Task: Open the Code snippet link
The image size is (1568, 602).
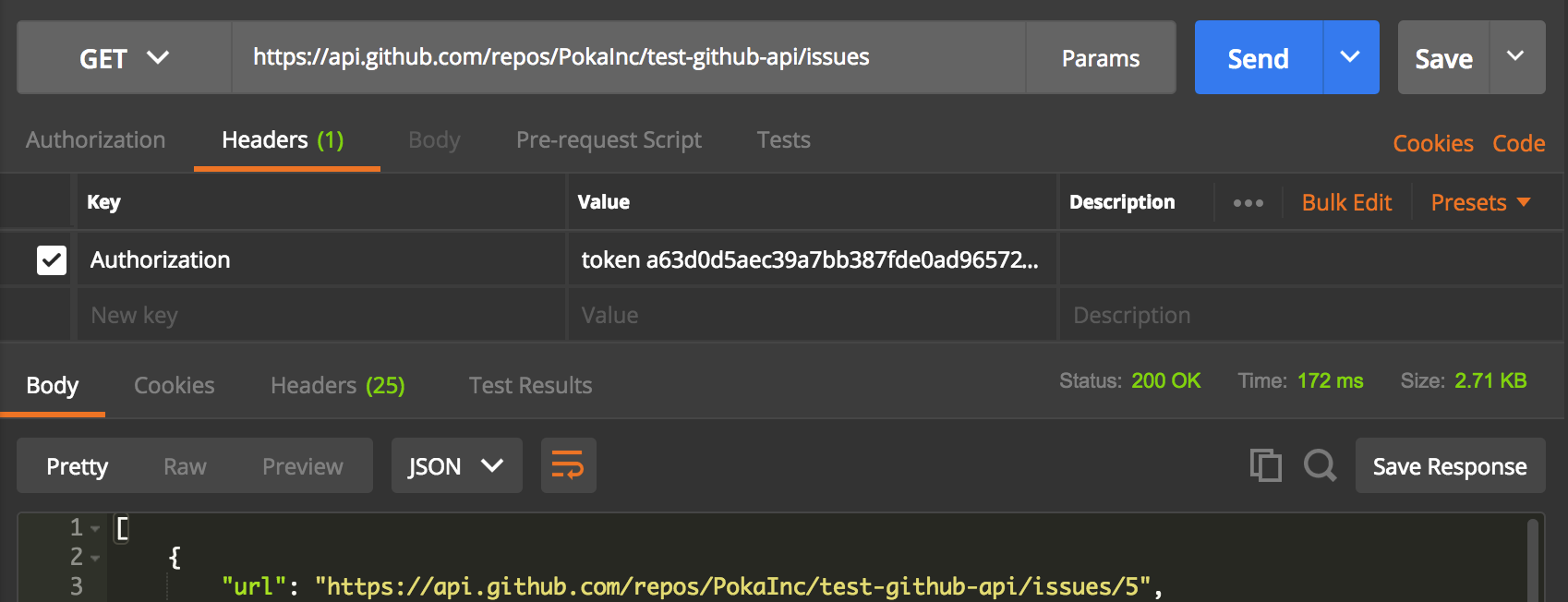Action: click(1519, 144)
